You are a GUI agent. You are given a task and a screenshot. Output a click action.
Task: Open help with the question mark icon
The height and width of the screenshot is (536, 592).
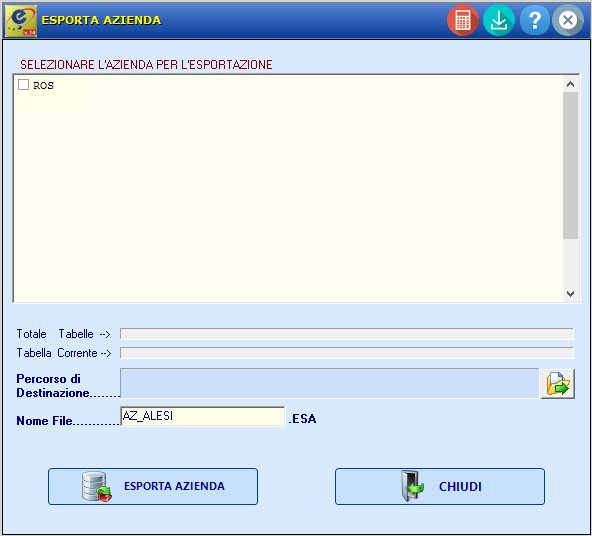pos(535,20)
